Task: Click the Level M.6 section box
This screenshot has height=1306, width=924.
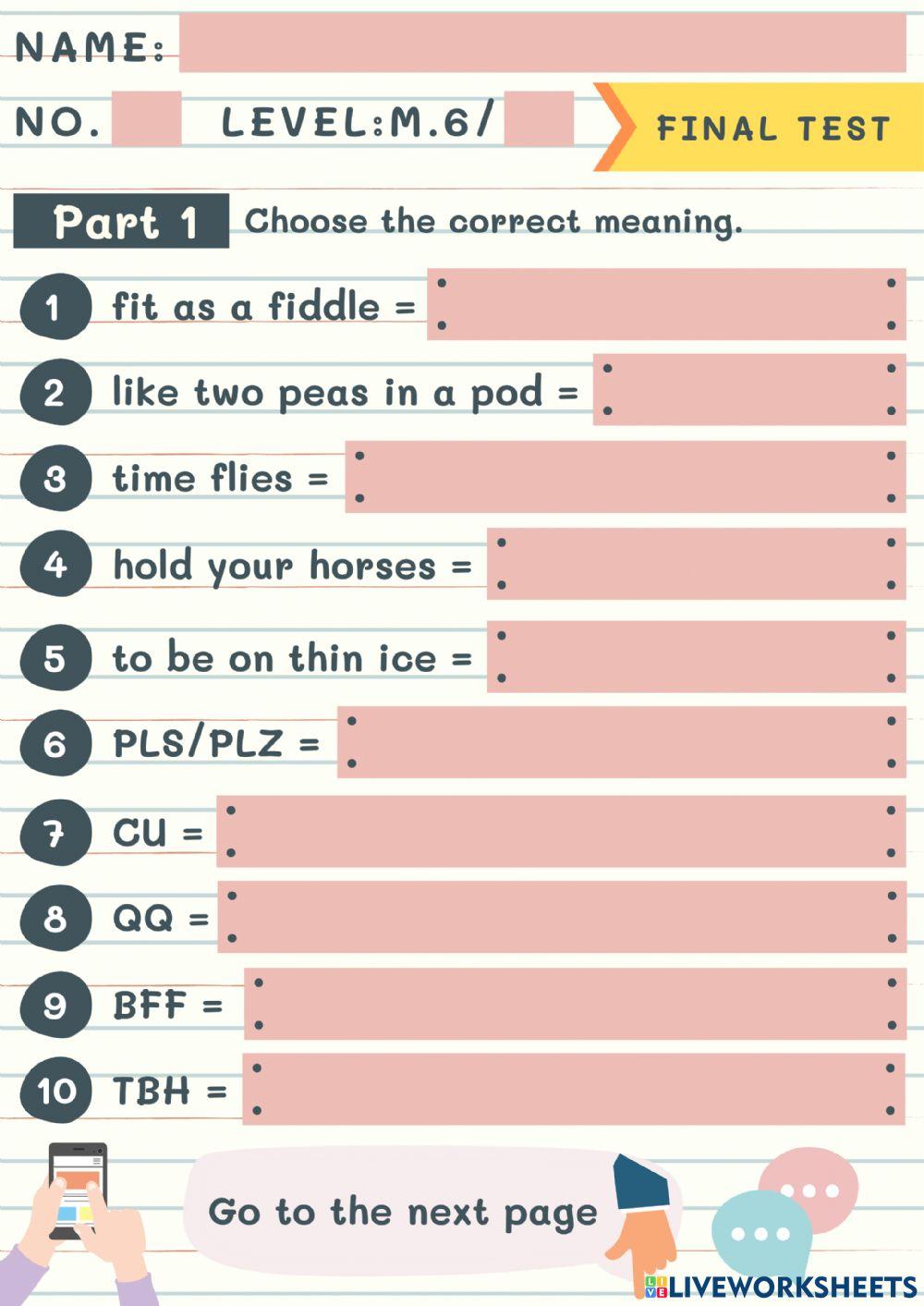Action: (x=539, y=119)
